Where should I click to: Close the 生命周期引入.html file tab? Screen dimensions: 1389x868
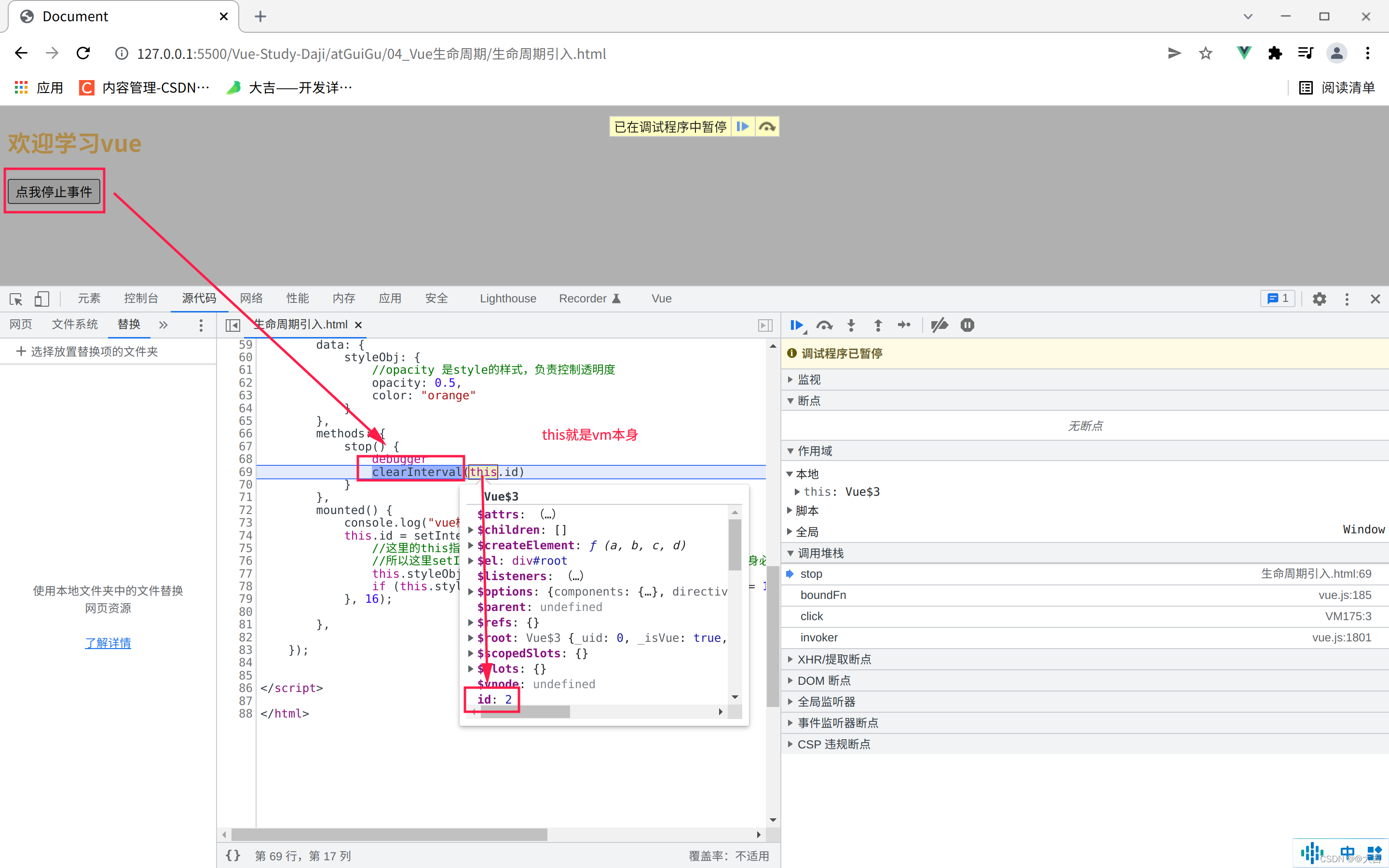coord(359,325)
